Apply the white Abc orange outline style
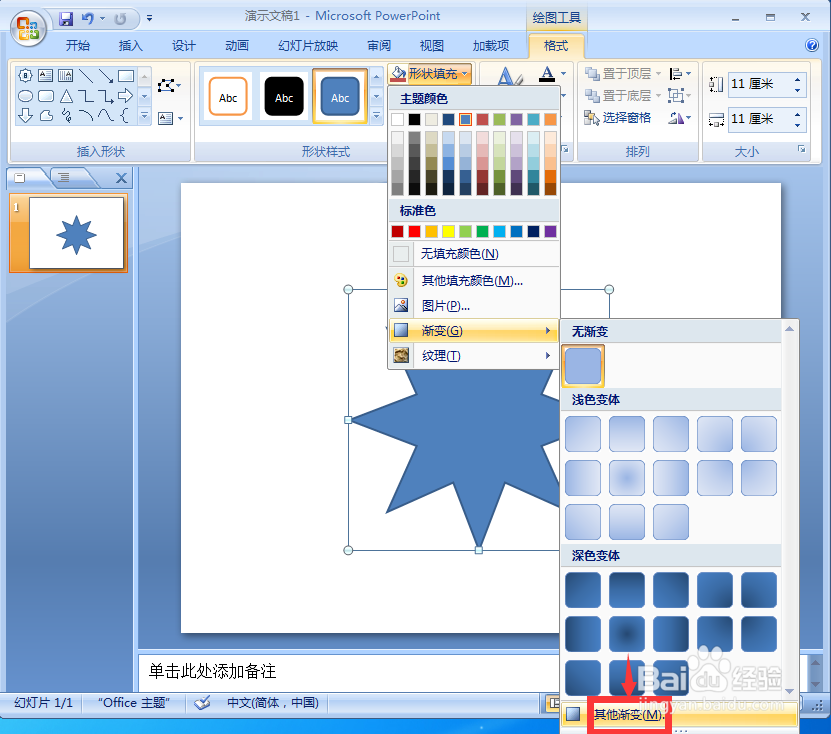This screenshot has width=831, height=734. coord(228,96)
